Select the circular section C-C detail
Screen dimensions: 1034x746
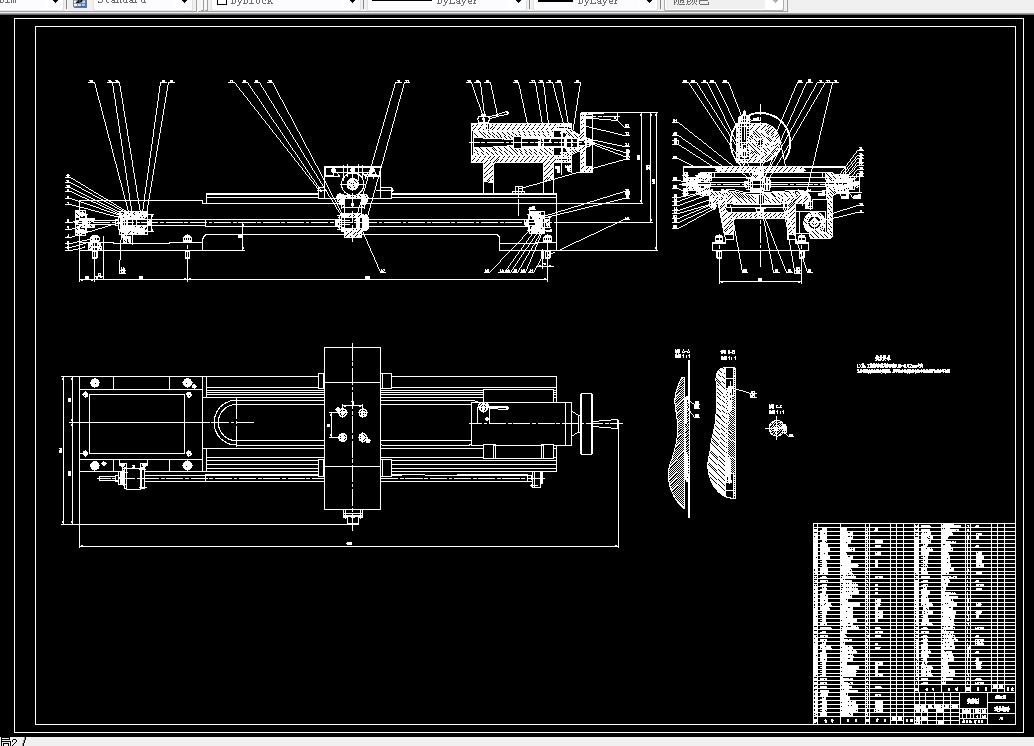pos(777,429)
